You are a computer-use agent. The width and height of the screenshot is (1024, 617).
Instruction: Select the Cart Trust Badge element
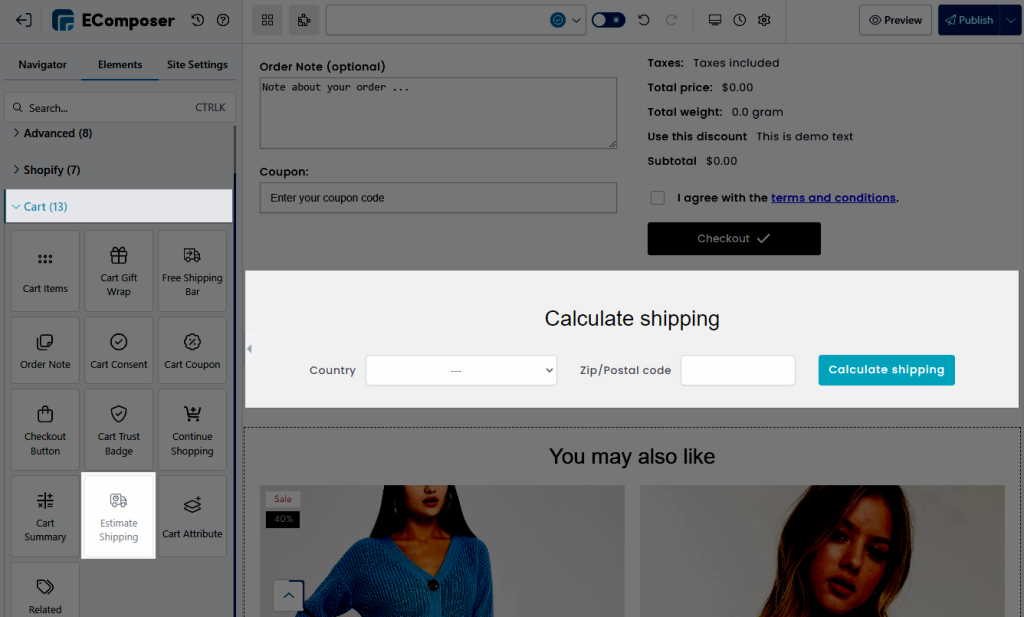[x=119, y=430]
